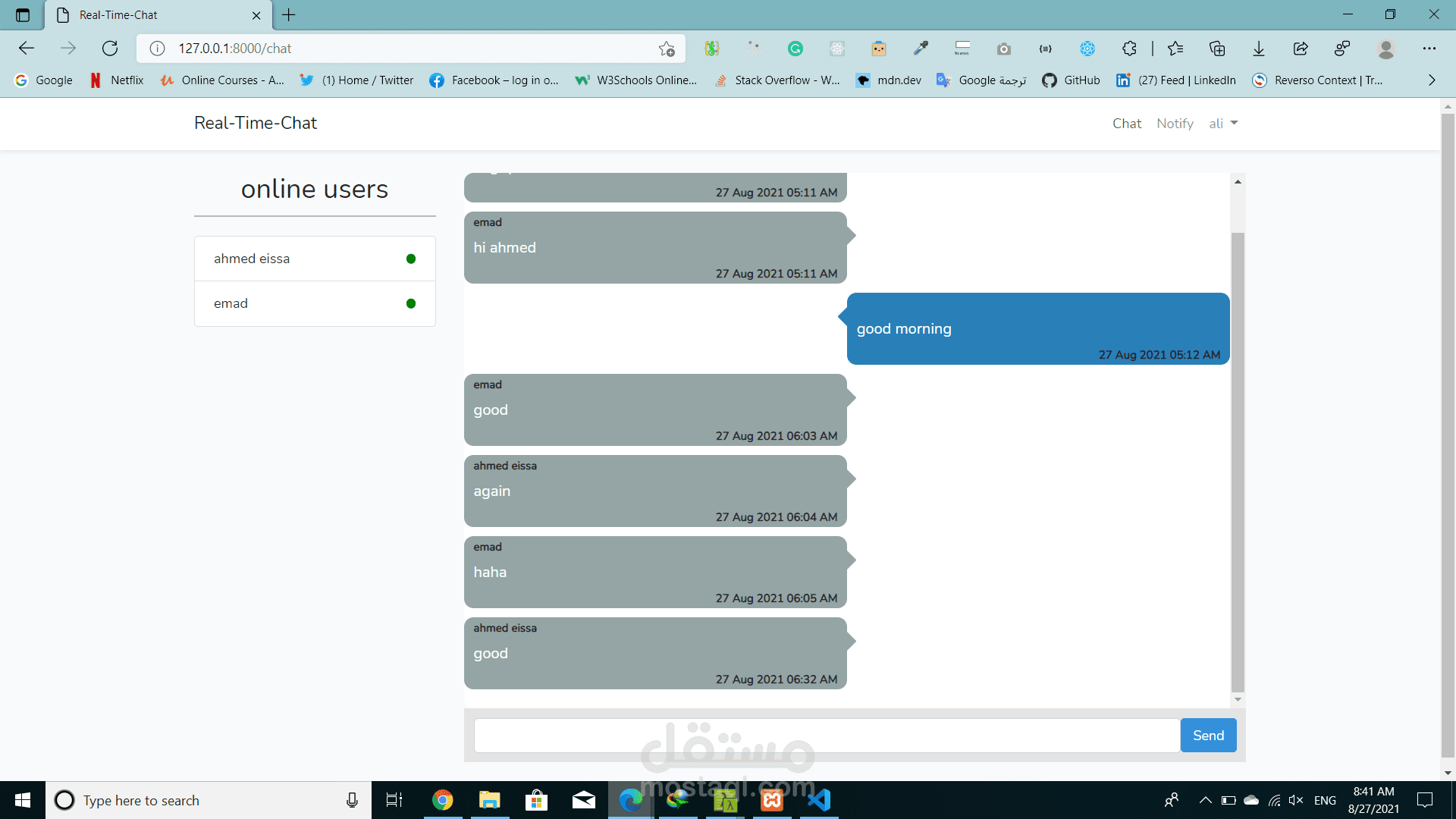1456x819 pixels.
Task: Click the browser back arrow
Action: tap(27, 48)
